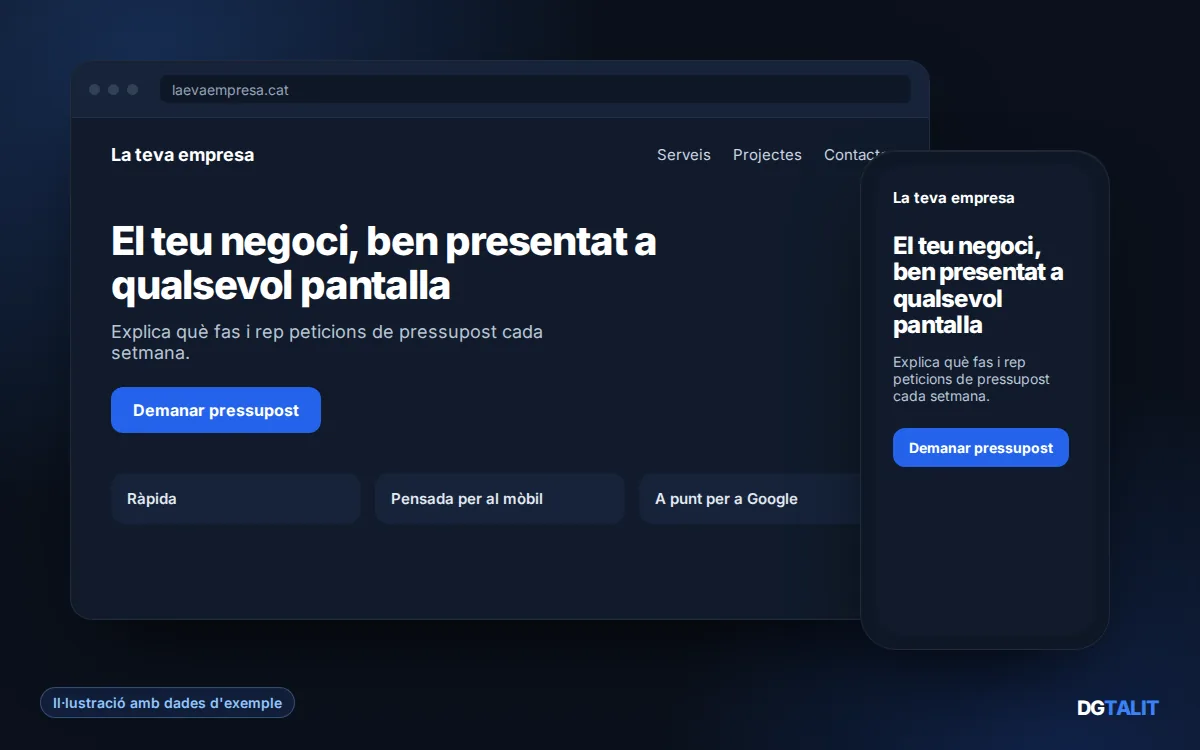The image size is (1200, 750).
Task: Click 'Demanar pressupost' button in browser mockup
Action: point(216,410)
